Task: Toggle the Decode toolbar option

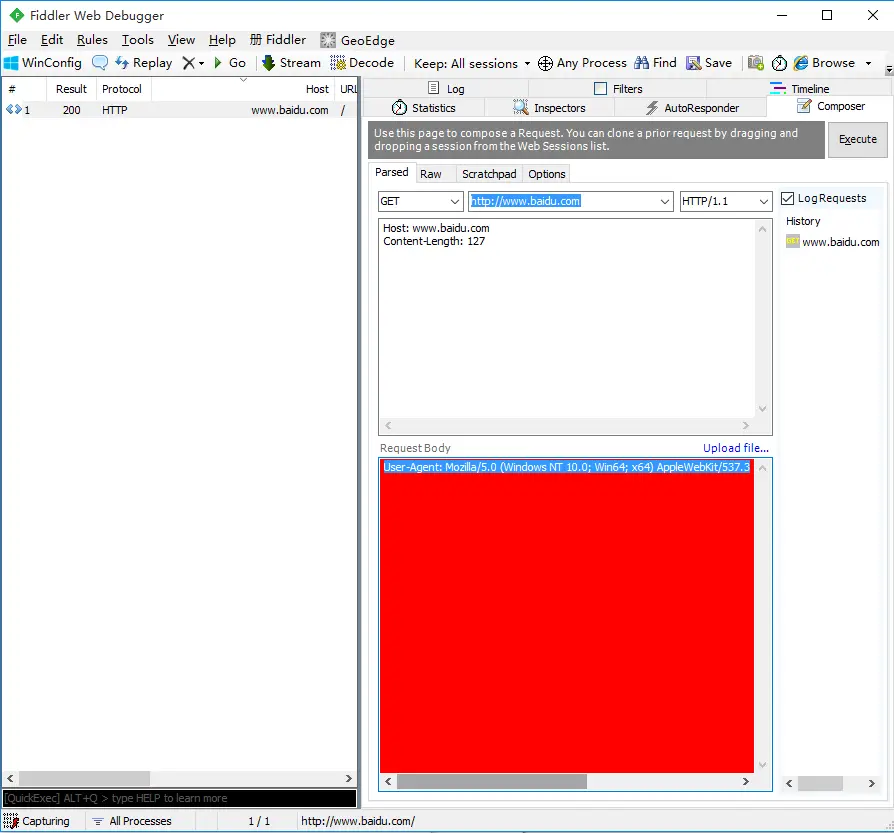Action: (362, 63)
